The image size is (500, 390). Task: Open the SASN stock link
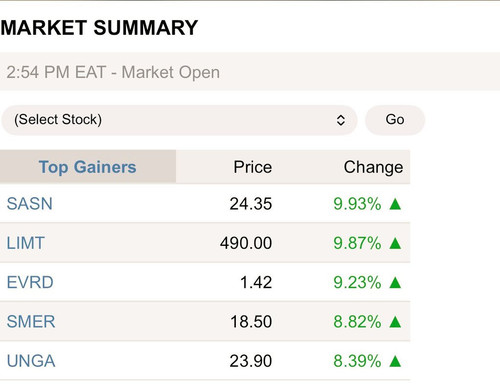pos(30,204)
